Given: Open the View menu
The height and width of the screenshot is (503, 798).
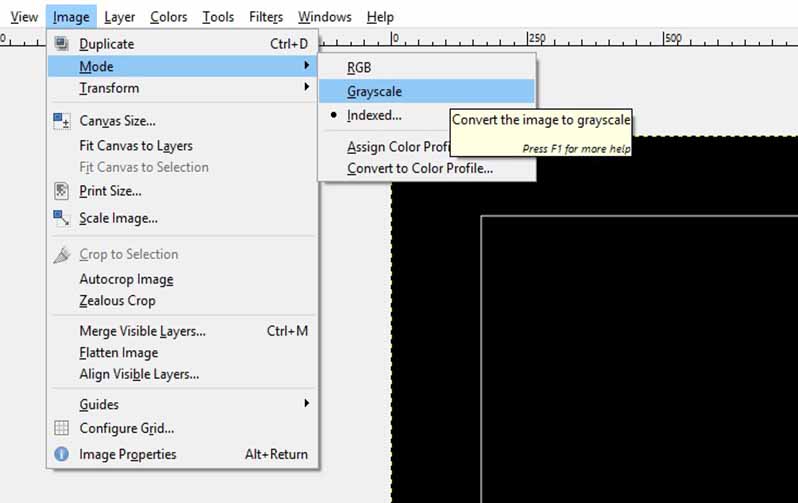Looking at the screenshot, I should pos(24,17).
